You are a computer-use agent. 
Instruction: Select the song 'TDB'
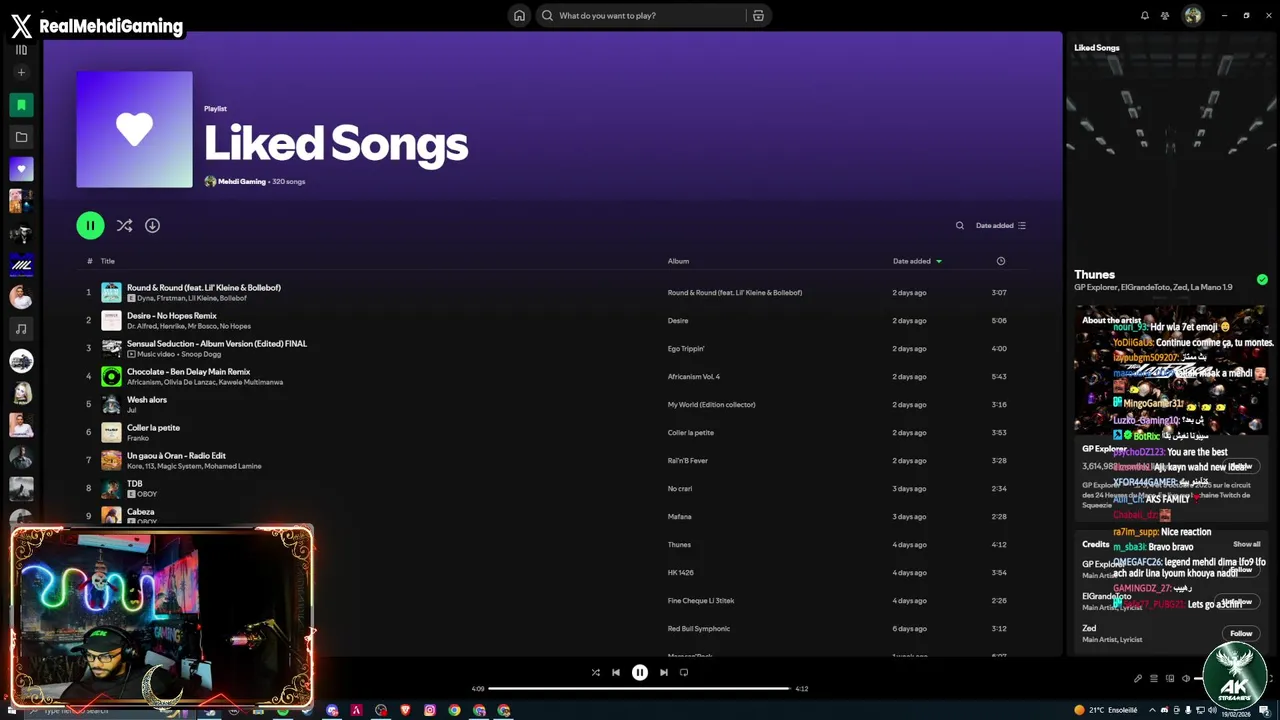pyautogui.click(x=135, y=484)
